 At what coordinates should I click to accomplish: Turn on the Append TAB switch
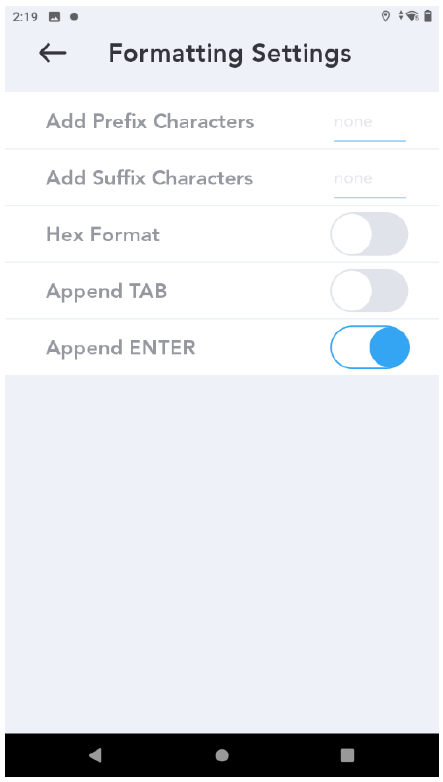pyautogui.click(x=369, y=291)
